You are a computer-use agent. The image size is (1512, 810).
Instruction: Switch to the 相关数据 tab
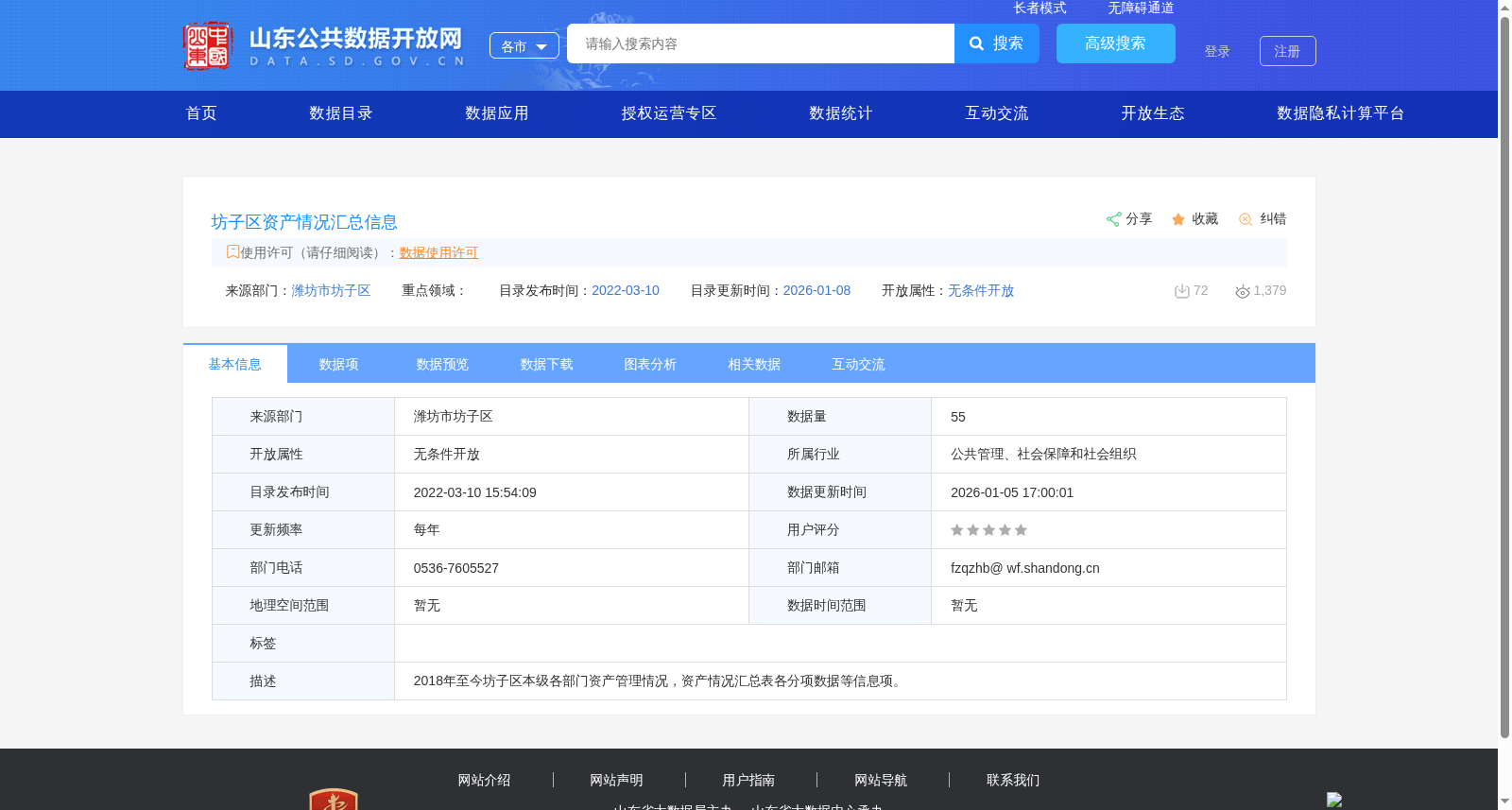coord(755,364)
